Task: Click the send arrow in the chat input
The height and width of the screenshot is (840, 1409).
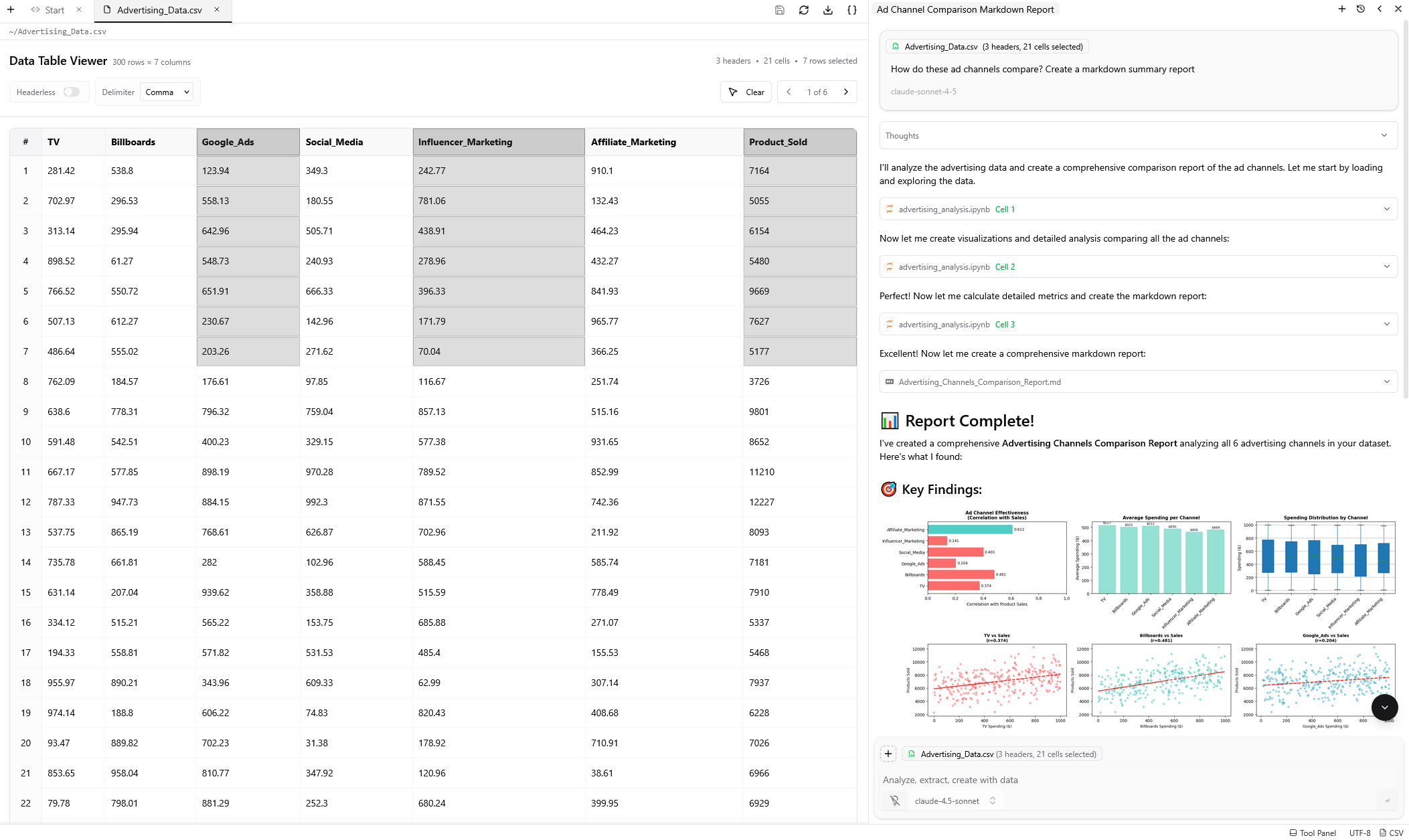Action: click(1388, 801)
